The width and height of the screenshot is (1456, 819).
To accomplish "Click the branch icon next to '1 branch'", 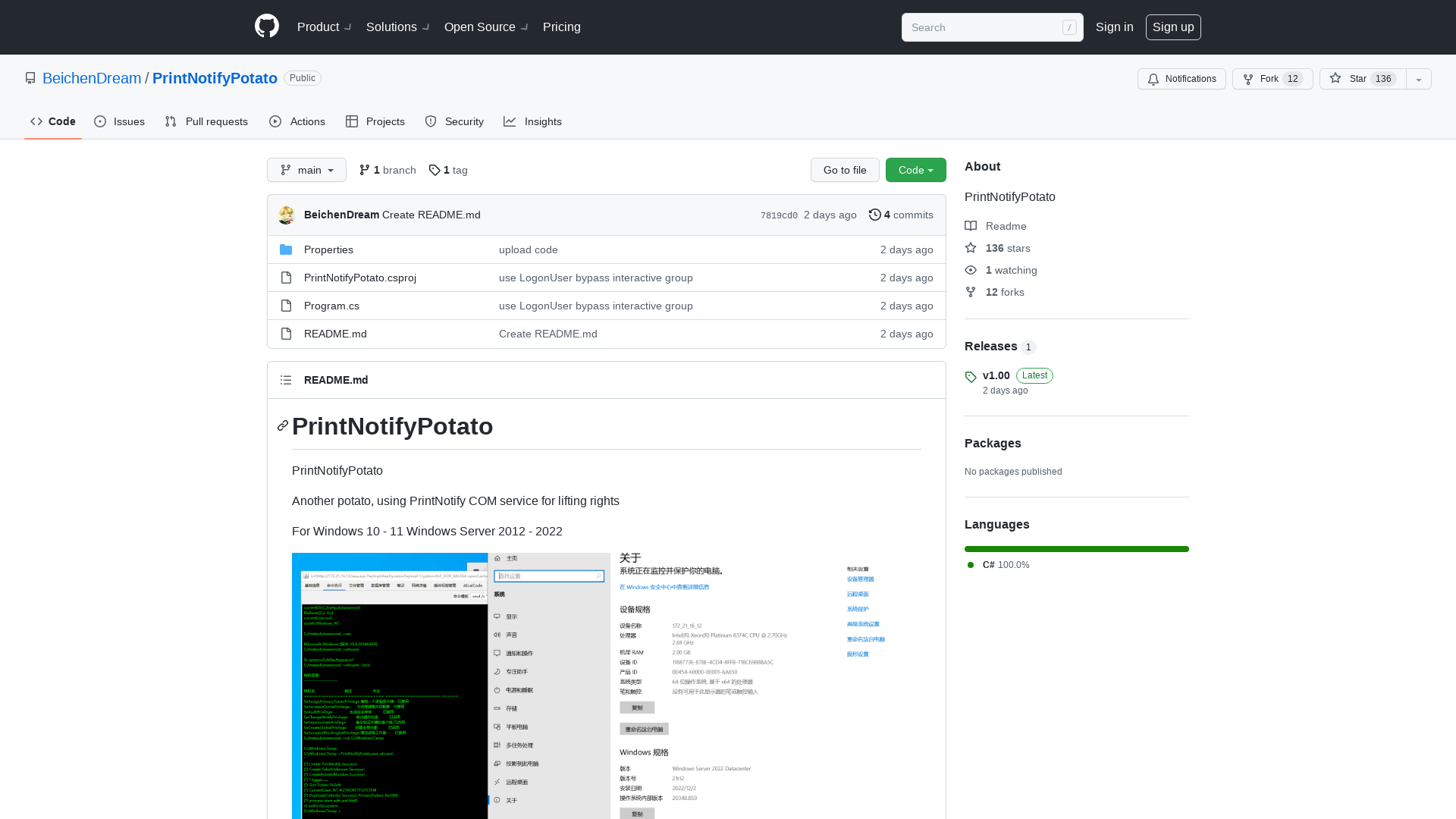I will tap(365, 170).
